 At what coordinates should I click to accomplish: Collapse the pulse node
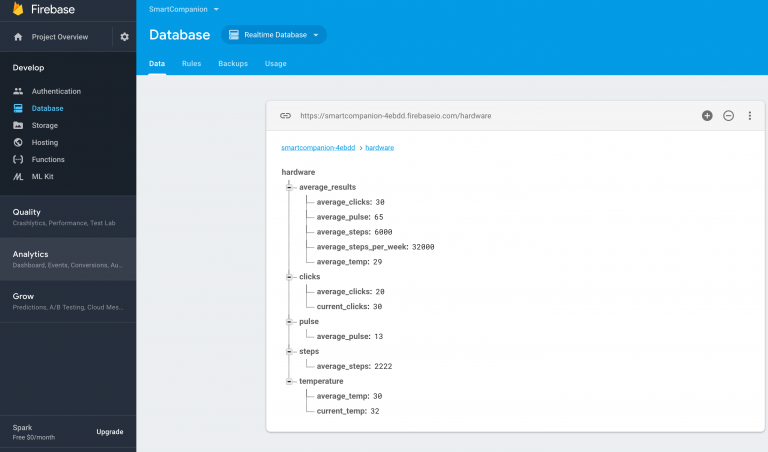point(289,322)
